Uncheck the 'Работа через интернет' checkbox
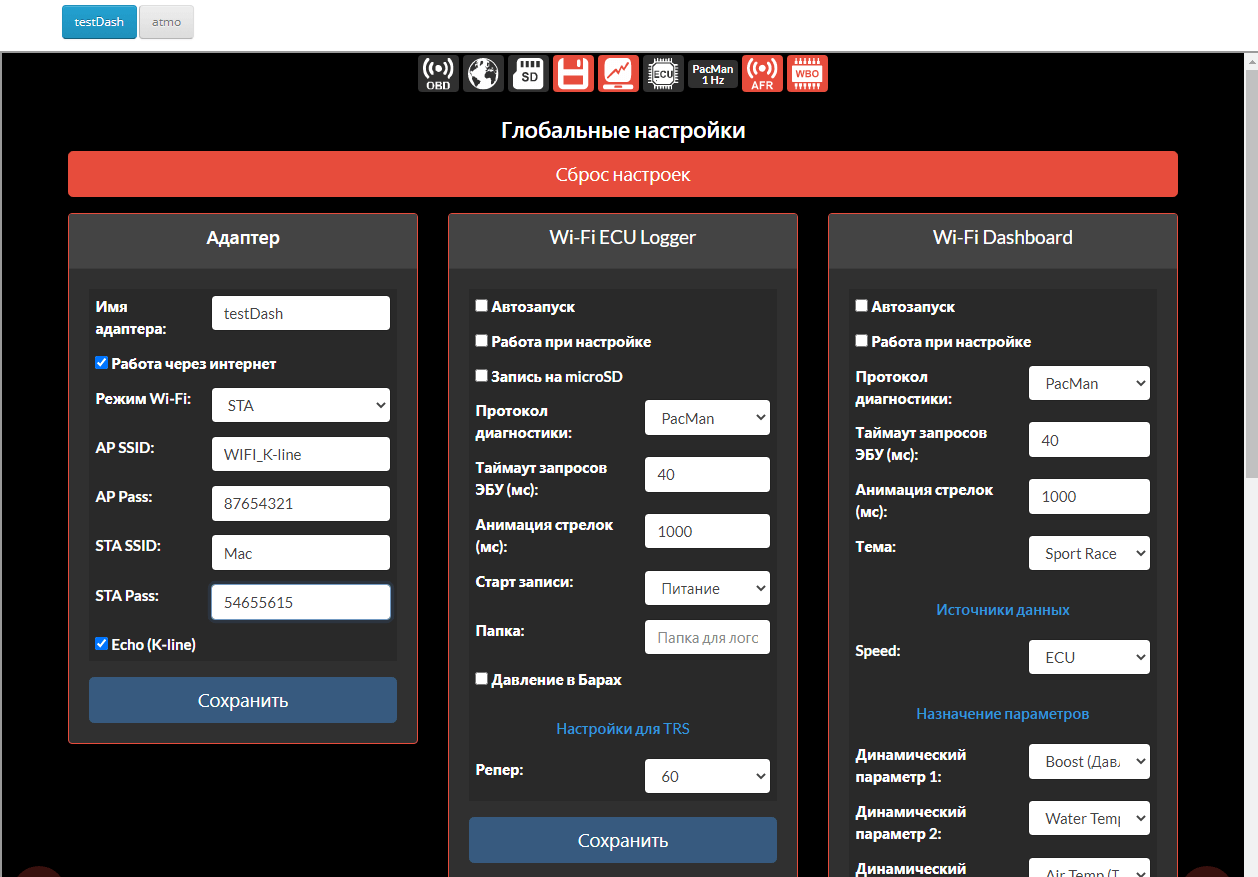The width and height of the screenshot is (1258, 877). [101, 363]
